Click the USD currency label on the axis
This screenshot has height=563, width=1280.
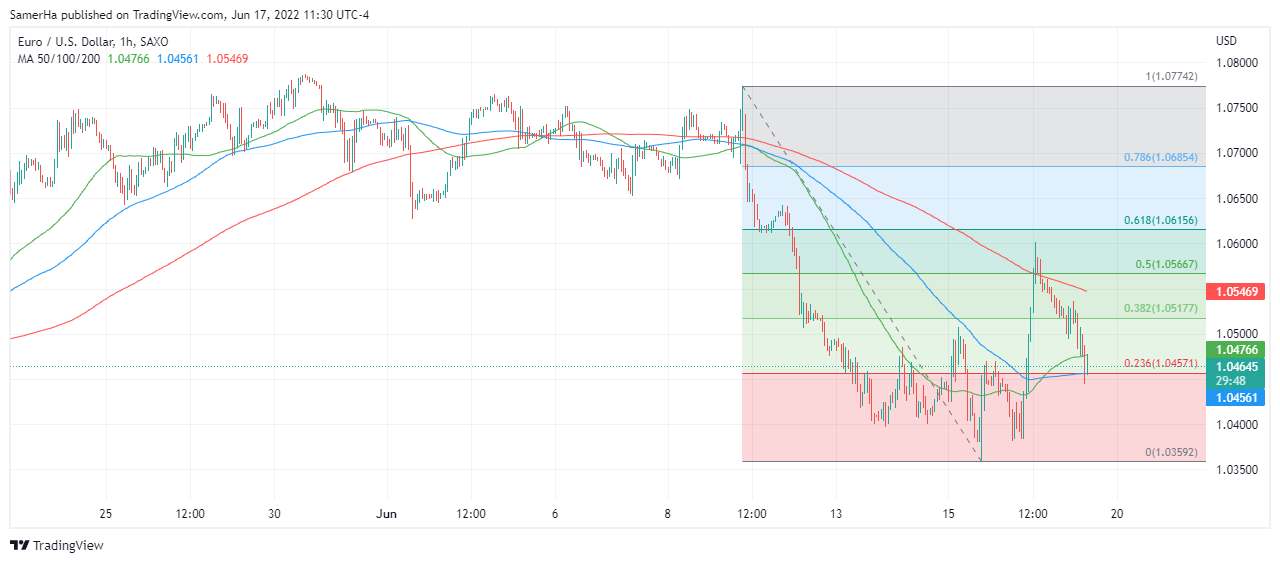tap(1227, 41)
